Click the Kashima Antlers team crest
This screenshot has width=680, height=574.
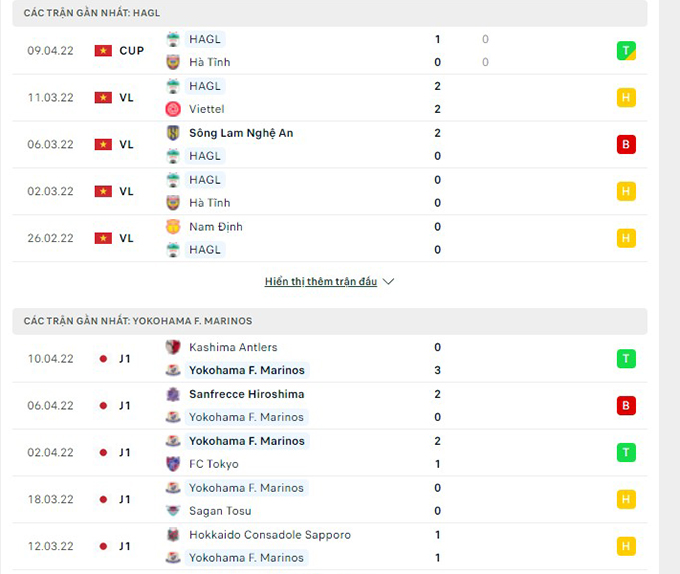pos(173,347)
